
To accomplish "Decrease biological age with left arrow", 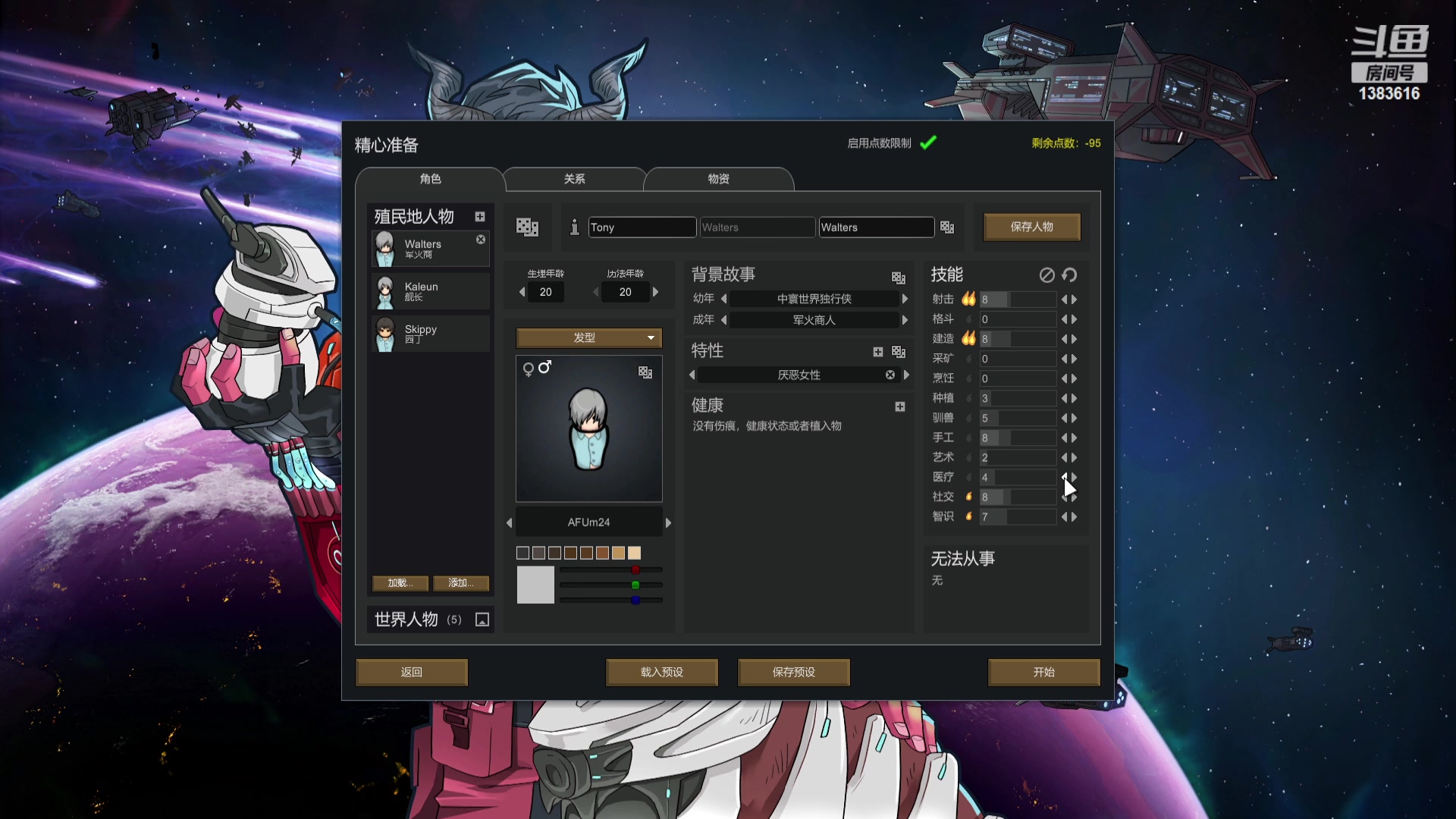I will click(522, 292).
